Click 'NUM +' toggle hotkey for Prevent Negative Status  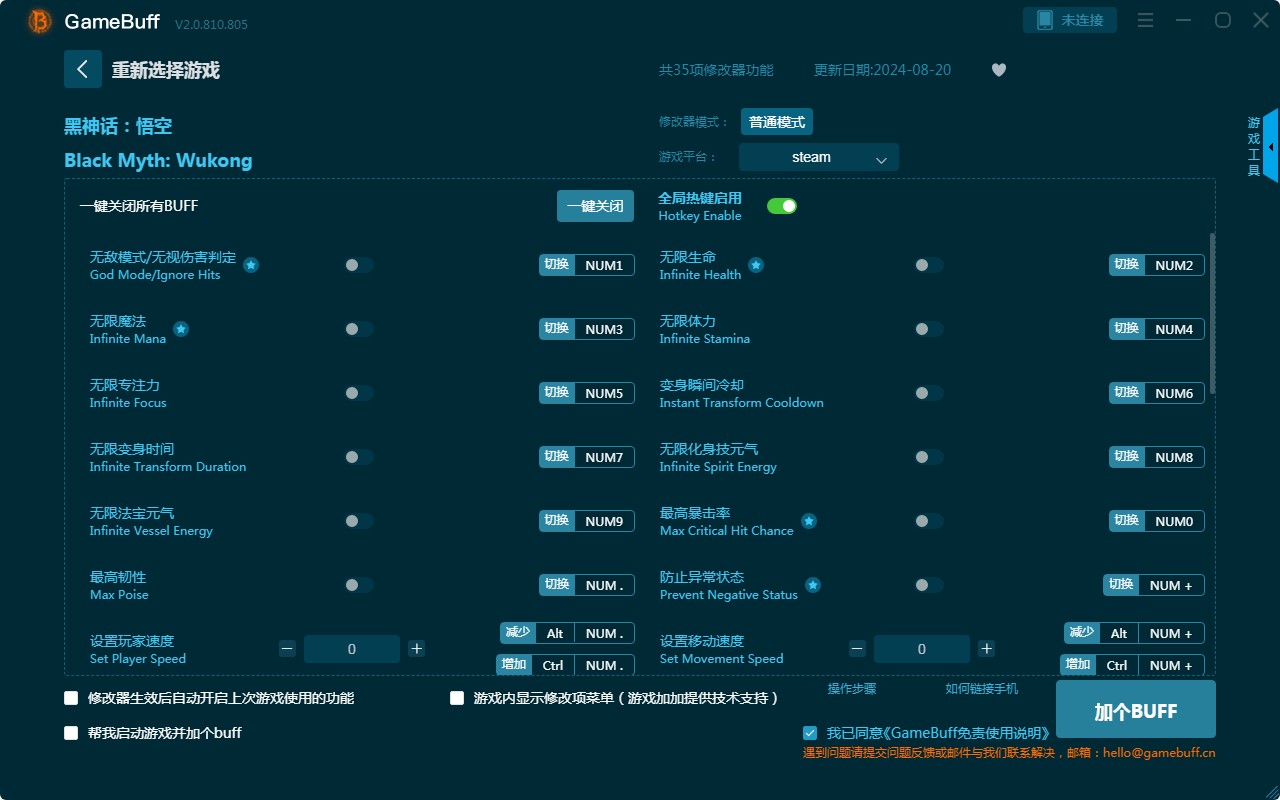[1171, 585]
